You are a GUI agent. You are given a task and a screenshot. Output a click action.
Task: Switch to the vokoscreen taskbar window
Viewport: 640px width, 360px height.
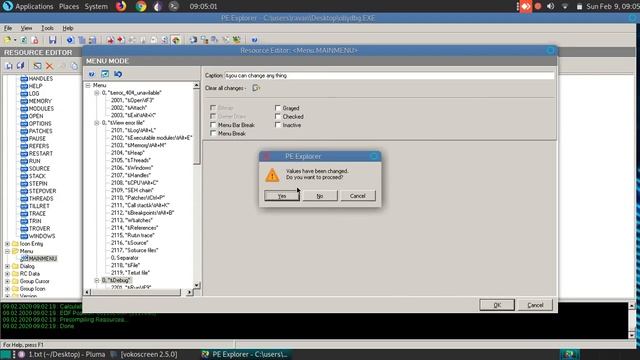pyautogui.click(x=145, y=354)
